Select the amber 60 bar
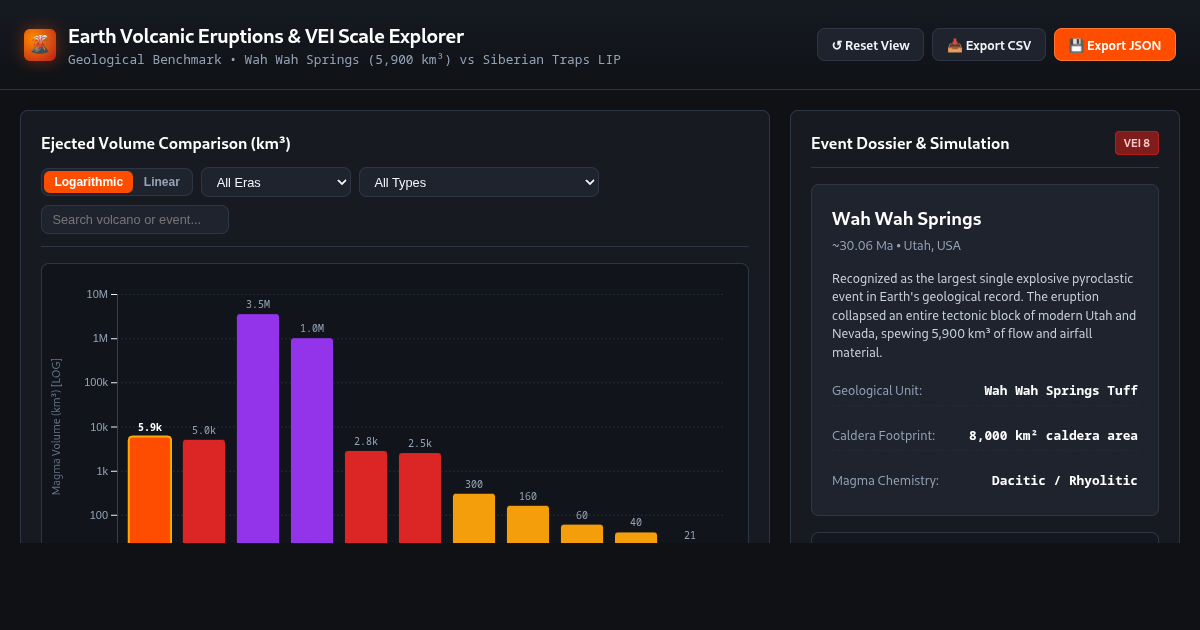1200x630 pixels. pyautogui.click(x=582, y=534)
